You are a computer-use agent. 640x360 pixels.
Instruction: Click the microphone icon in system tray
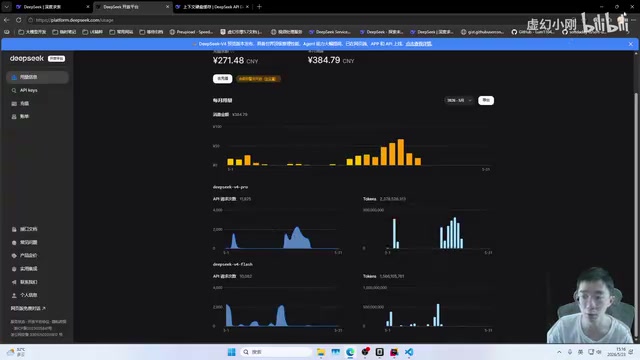[570, 352]
